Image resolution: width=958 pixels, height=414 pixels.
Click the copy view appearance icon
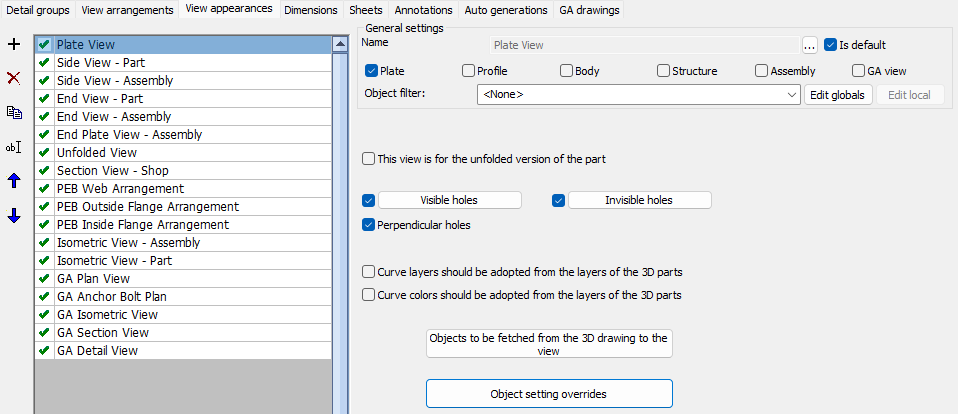(14, 112)
